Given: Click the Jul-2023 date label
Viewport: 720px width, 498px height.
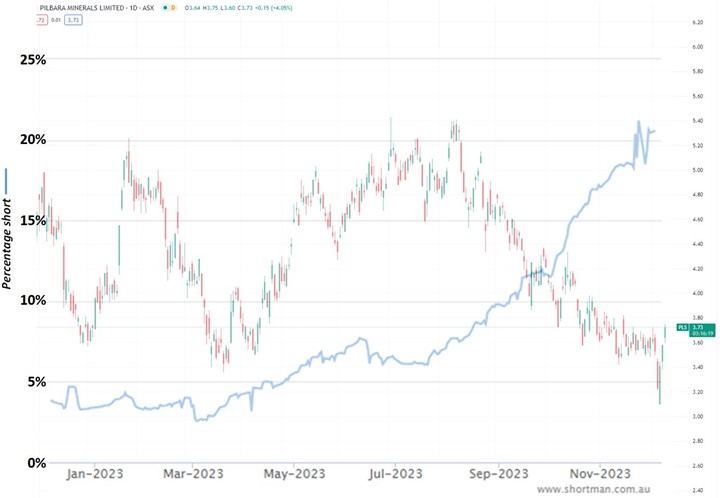Looking at the screenshot, I should (393, 473).
